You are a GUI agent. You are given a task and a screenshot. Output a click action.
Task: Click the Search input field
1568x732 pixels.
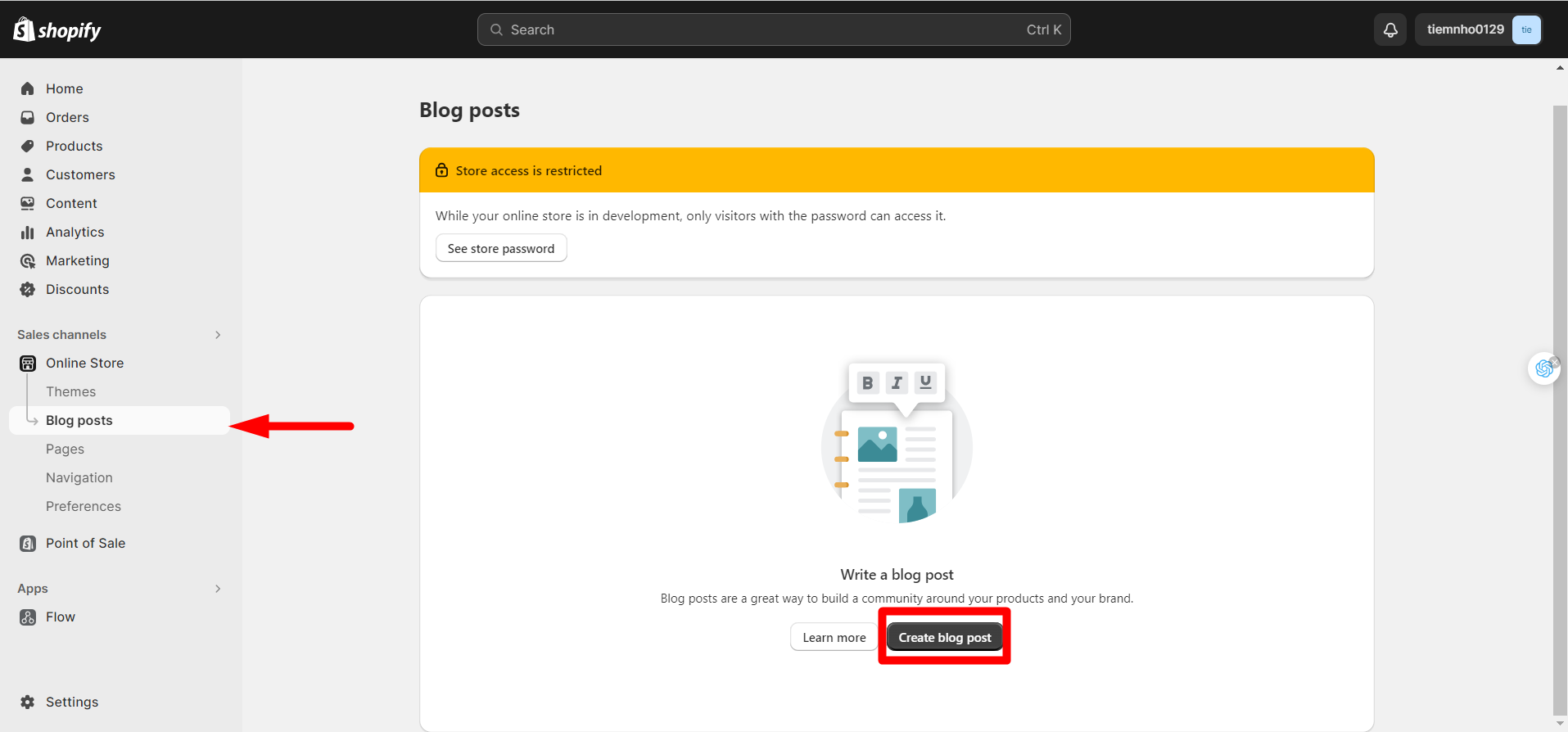coord(774,29)
